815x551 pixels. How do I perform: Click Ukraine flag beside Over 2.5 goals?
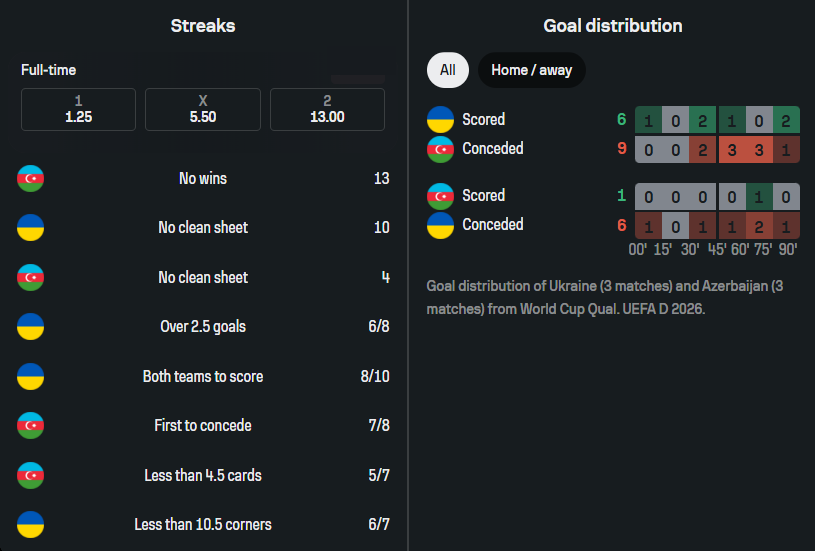31,327
